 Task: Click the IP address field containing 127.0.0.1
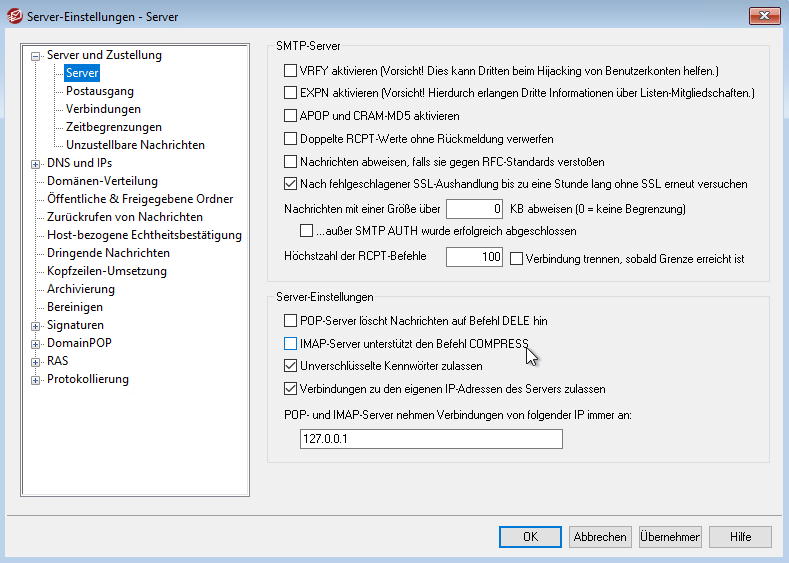pos(431,439)
